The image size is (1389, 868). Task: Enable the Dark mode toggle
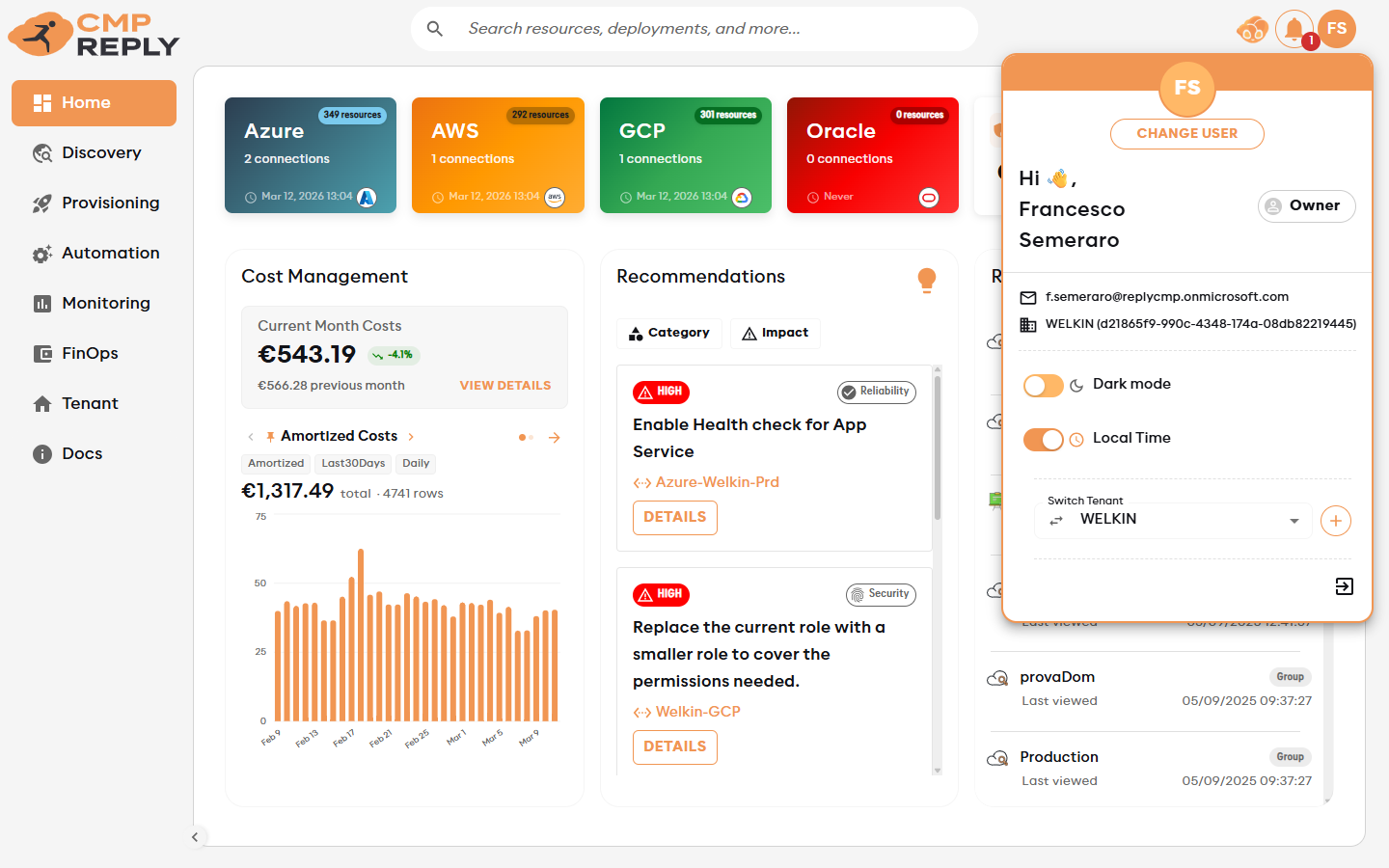click(x=1043, y=386)
